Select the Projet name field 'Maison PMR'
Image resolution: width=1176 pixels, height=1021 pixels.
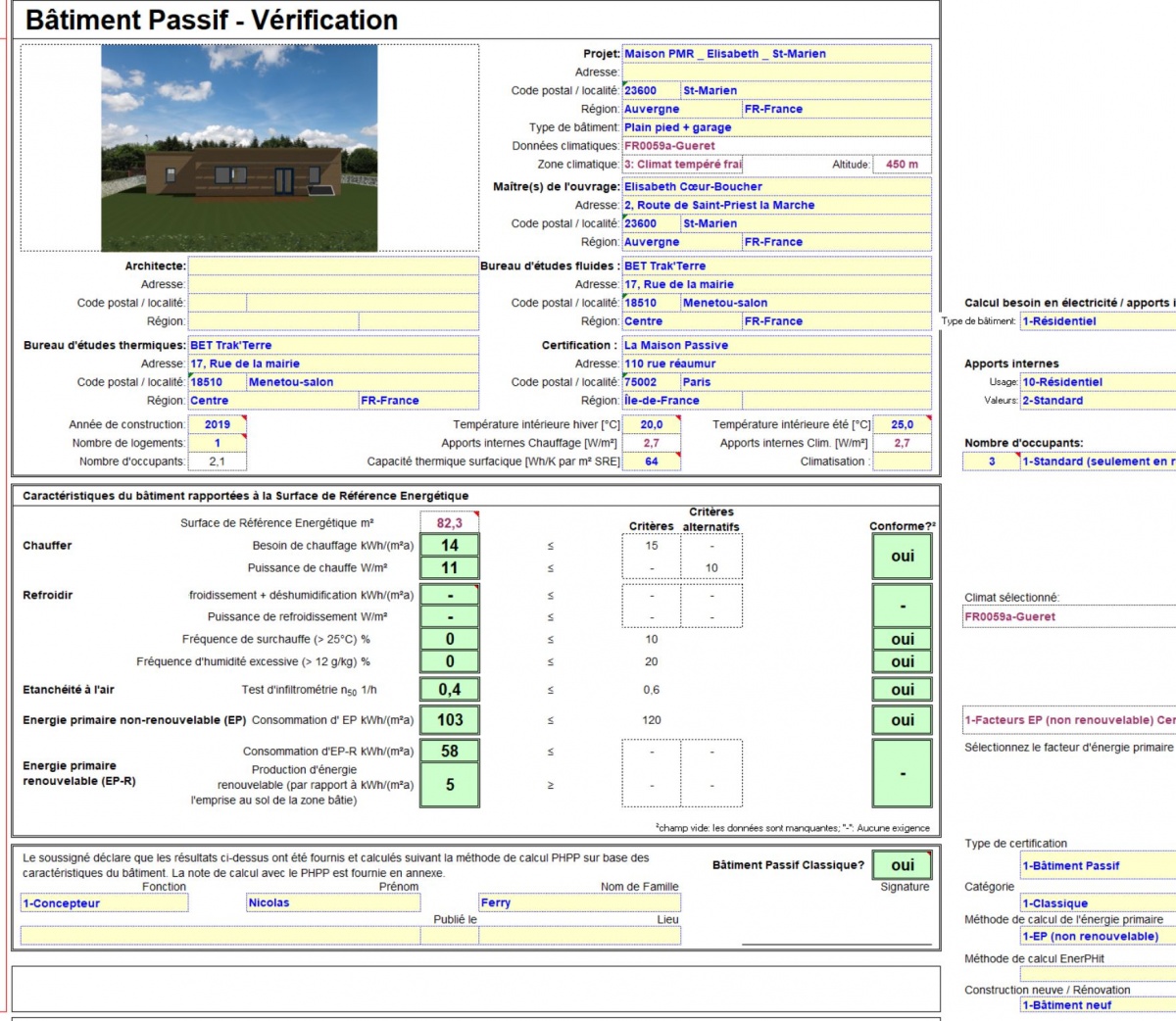click(x=776, y=54)
